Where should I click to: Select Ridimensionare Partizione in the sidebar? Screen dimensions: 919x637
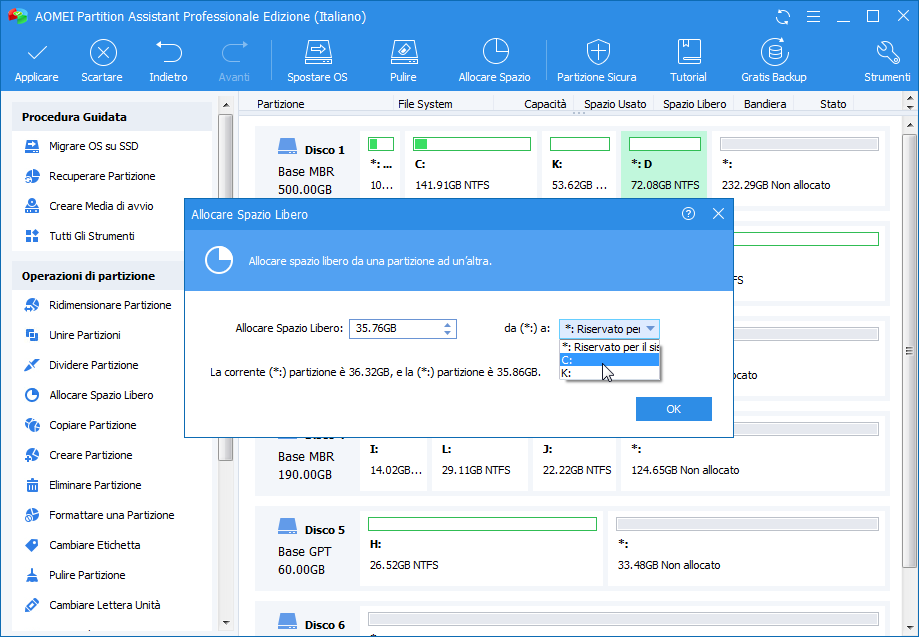coord(110,305)
